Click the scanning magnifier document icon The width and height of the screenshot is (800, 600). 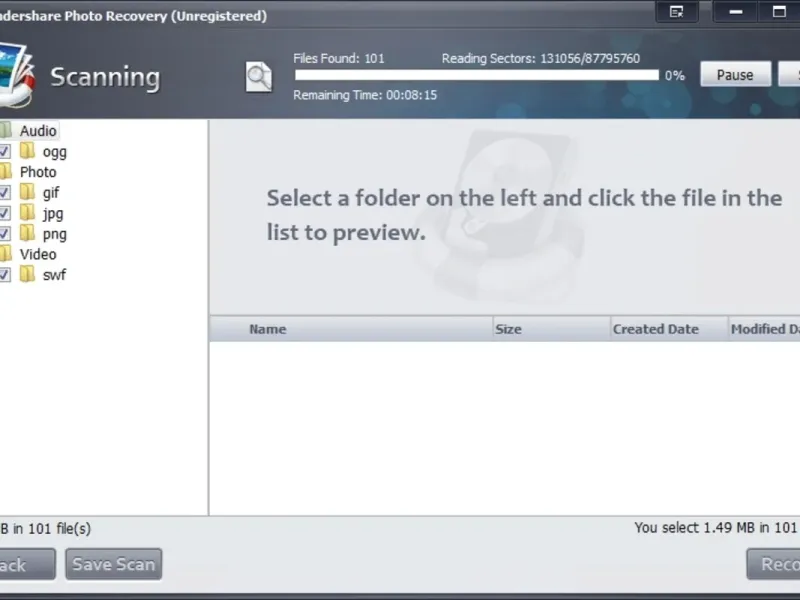[x=259, y=77]
